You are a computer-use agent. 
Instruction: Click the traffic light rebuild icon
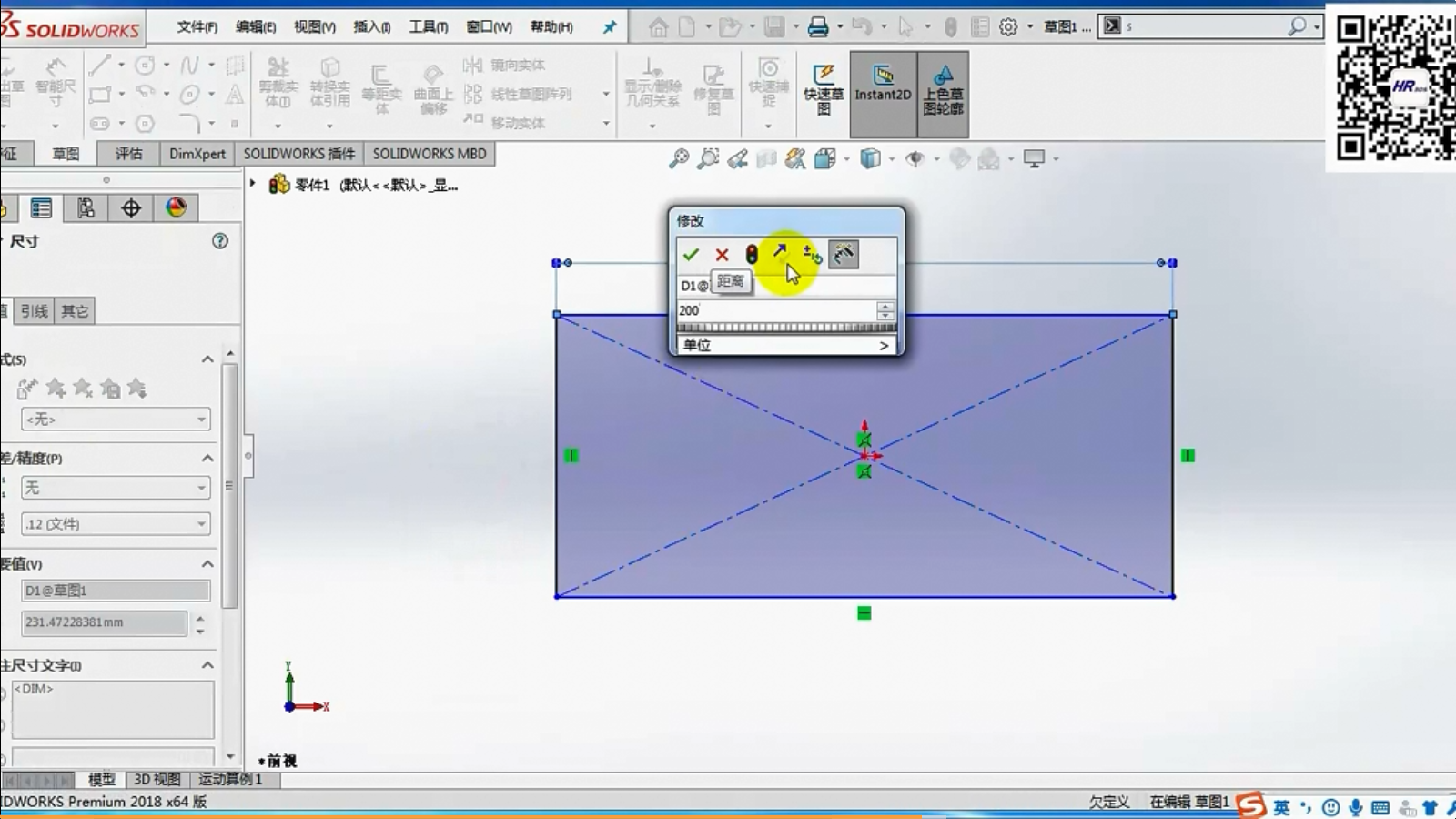pyautogui.click(x=752, y=255)
